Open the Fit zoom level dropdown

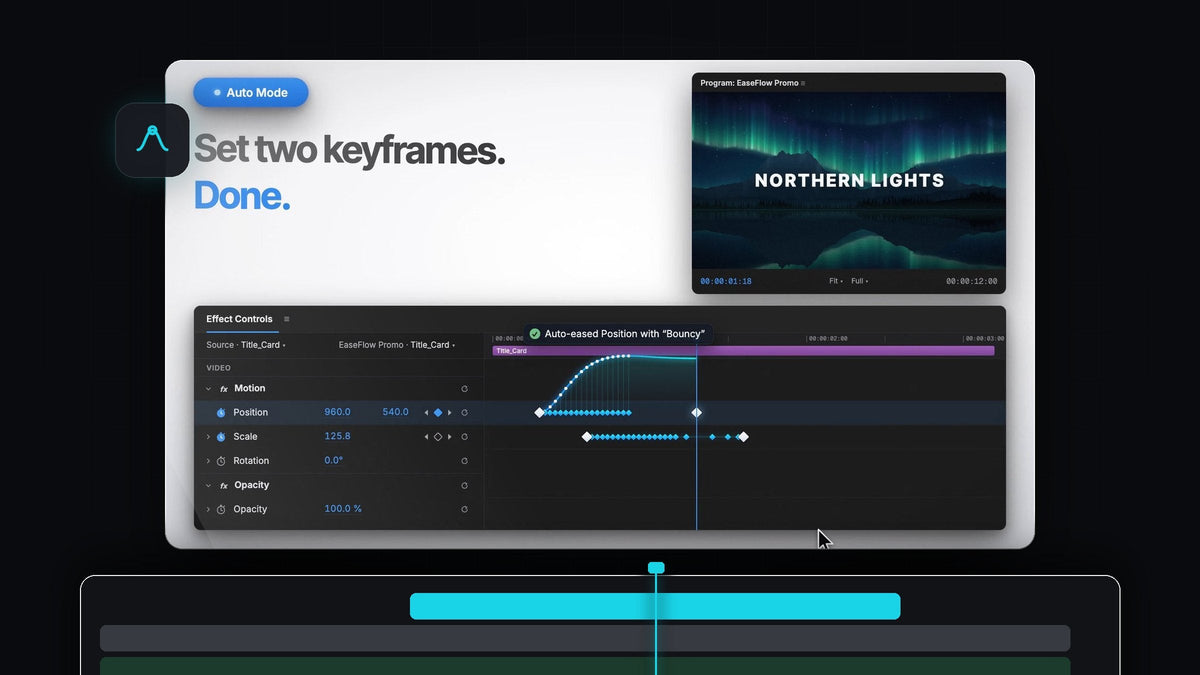click(836, 281)
